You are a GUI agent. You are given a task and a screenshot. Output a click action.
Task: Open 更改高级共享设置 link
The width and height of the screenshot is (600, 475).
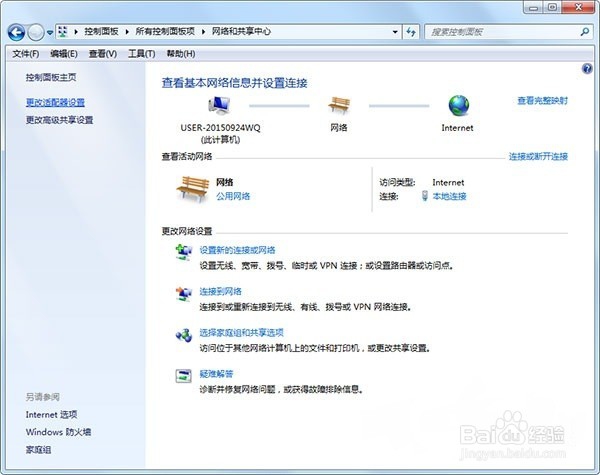[59, 120]
